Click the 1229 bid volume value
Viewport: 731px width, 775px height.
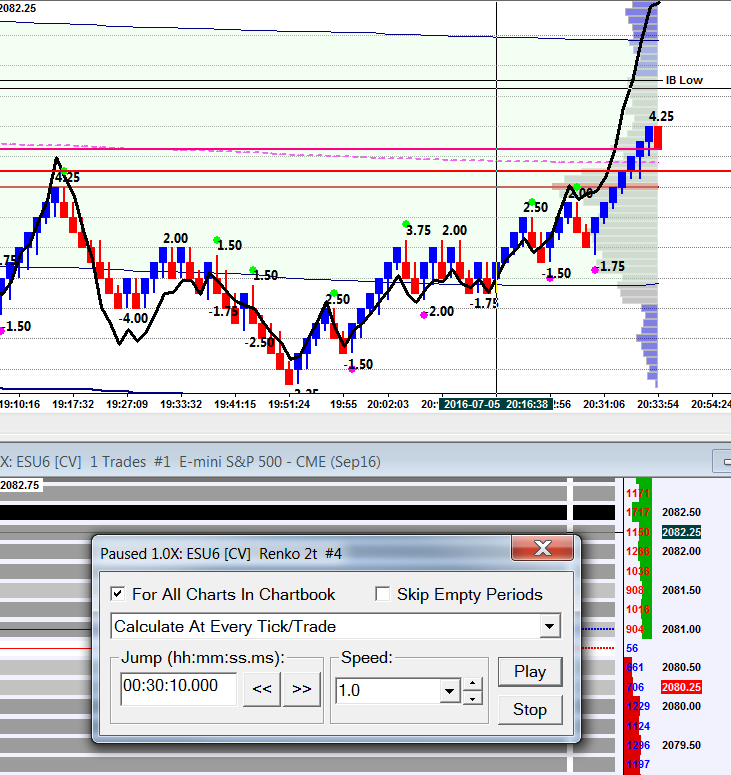pyautogui.click(x=638, y=706)
